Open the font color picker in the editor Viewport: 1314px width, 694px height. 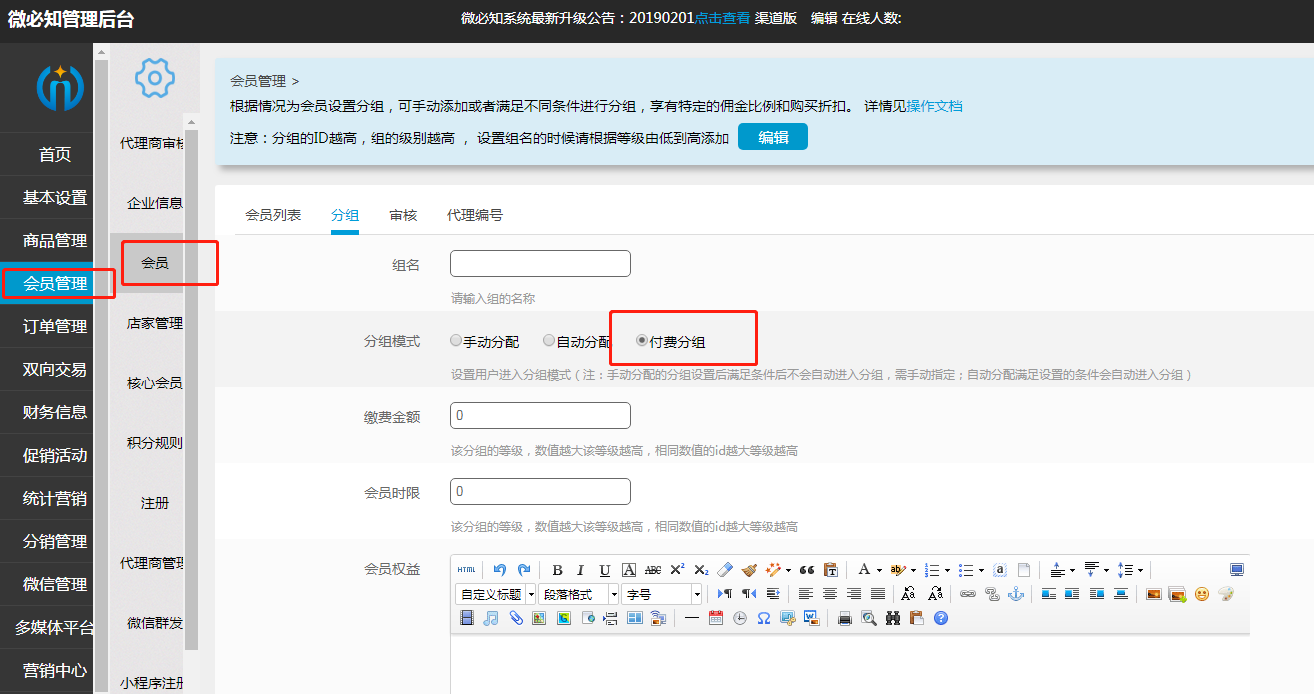[864, 569]
